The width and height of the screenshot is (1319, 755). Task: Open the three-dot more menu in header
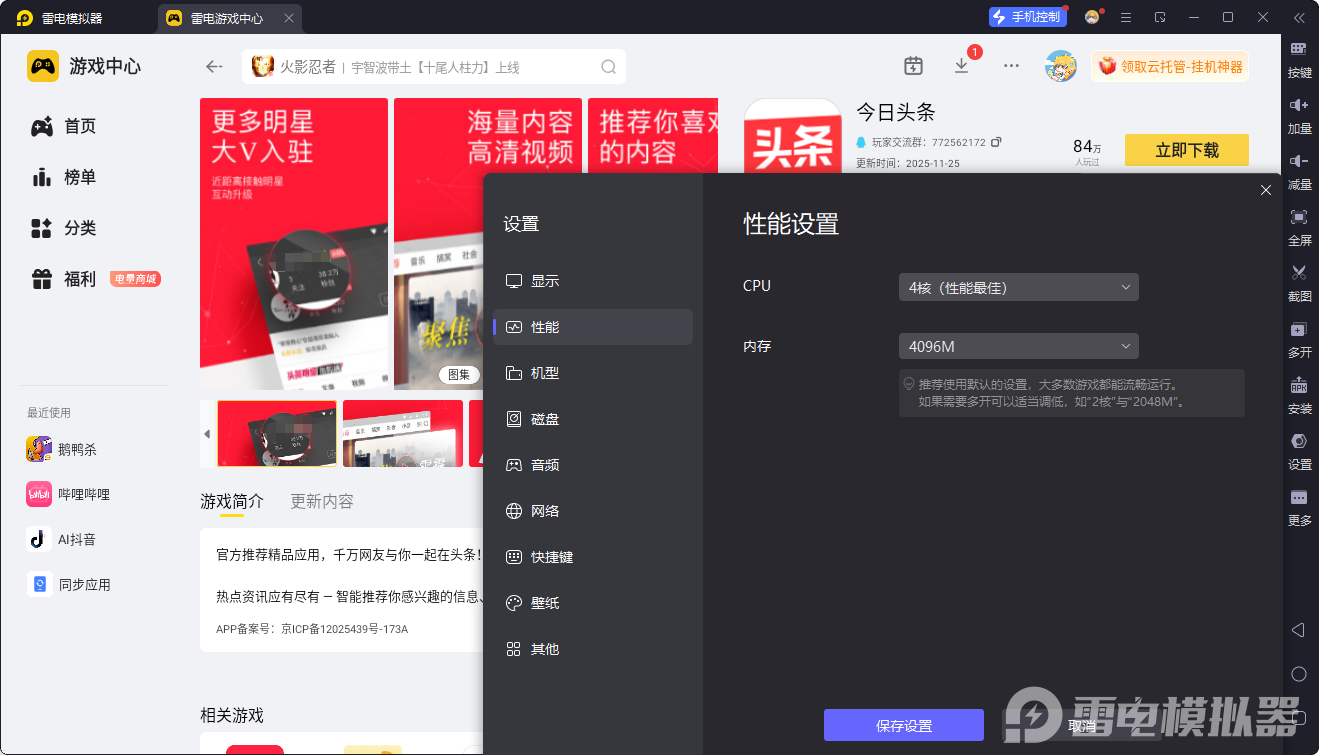(1011, 66)
